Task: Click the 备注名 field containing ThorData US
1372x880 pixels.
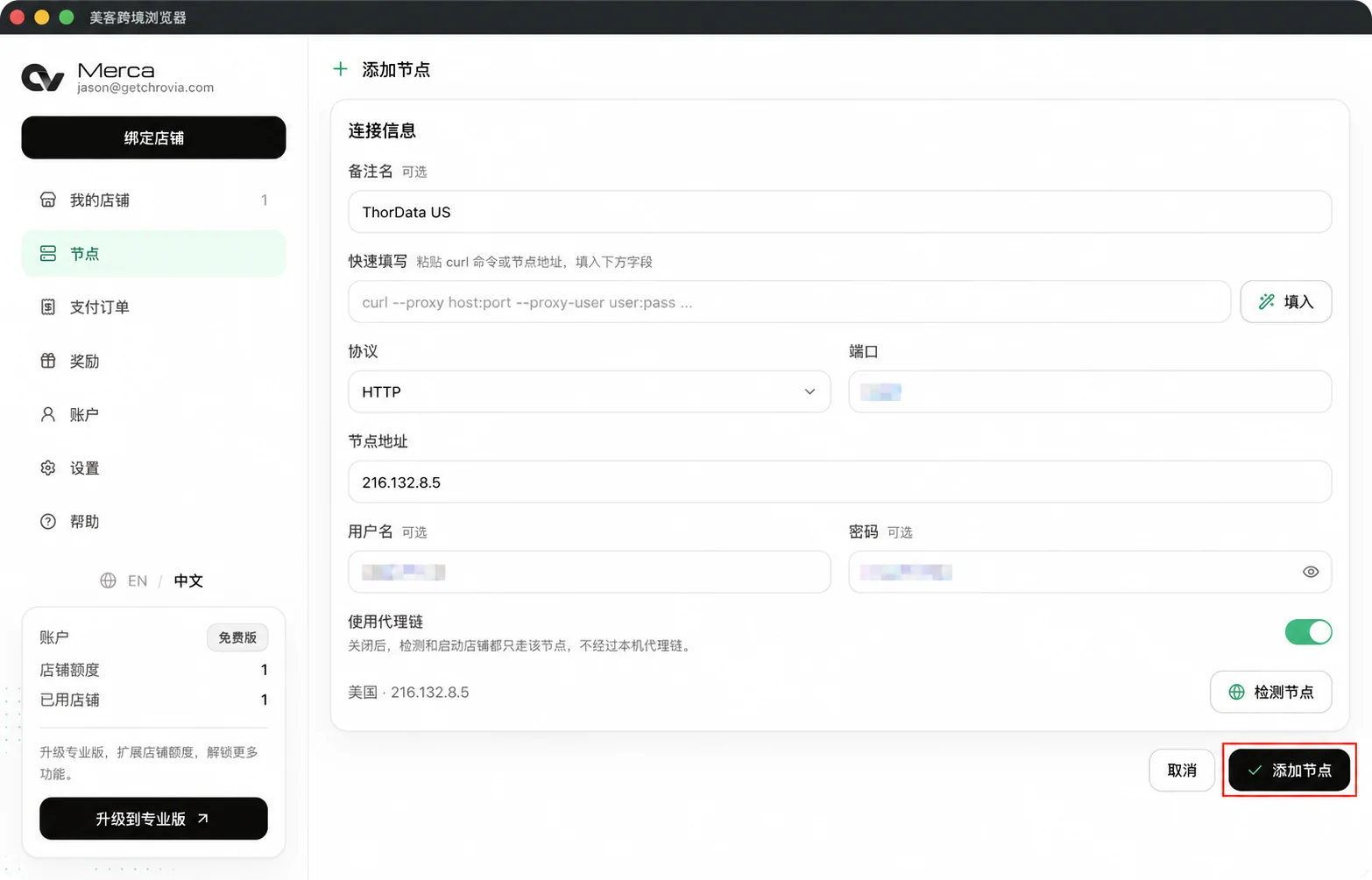Action: click(840, 212)
